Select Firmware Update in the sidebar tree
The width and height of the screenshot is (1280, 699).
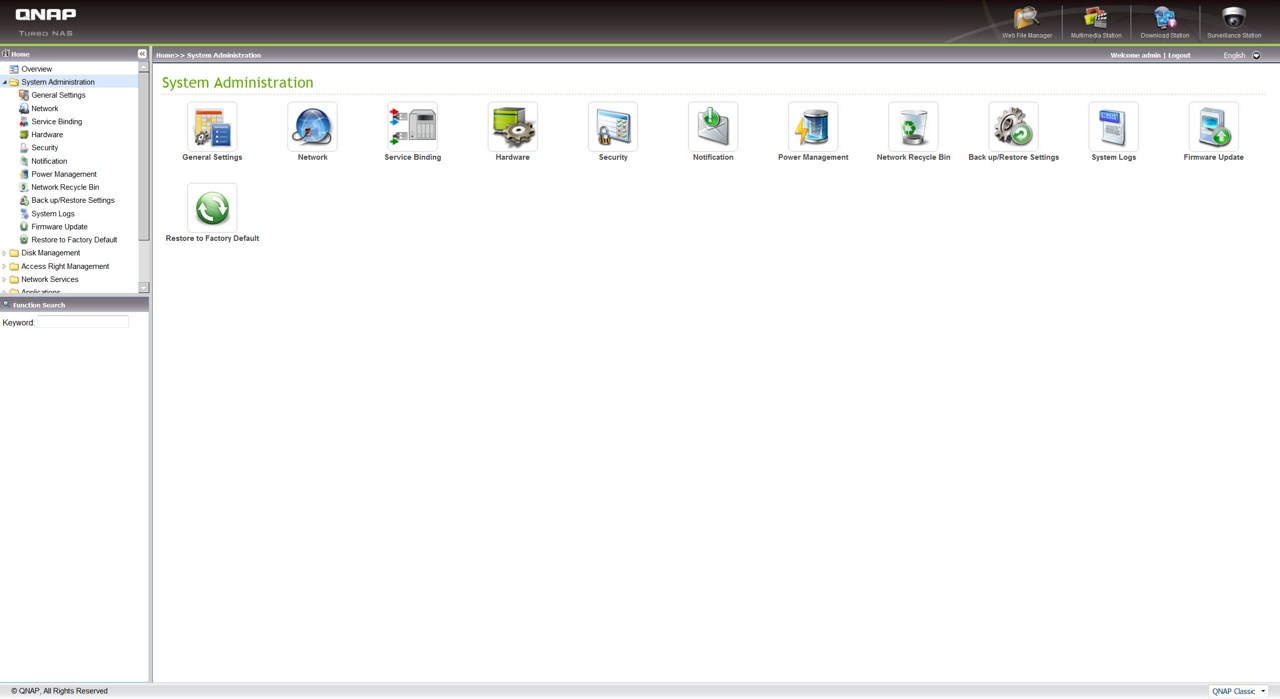[60, 227]
